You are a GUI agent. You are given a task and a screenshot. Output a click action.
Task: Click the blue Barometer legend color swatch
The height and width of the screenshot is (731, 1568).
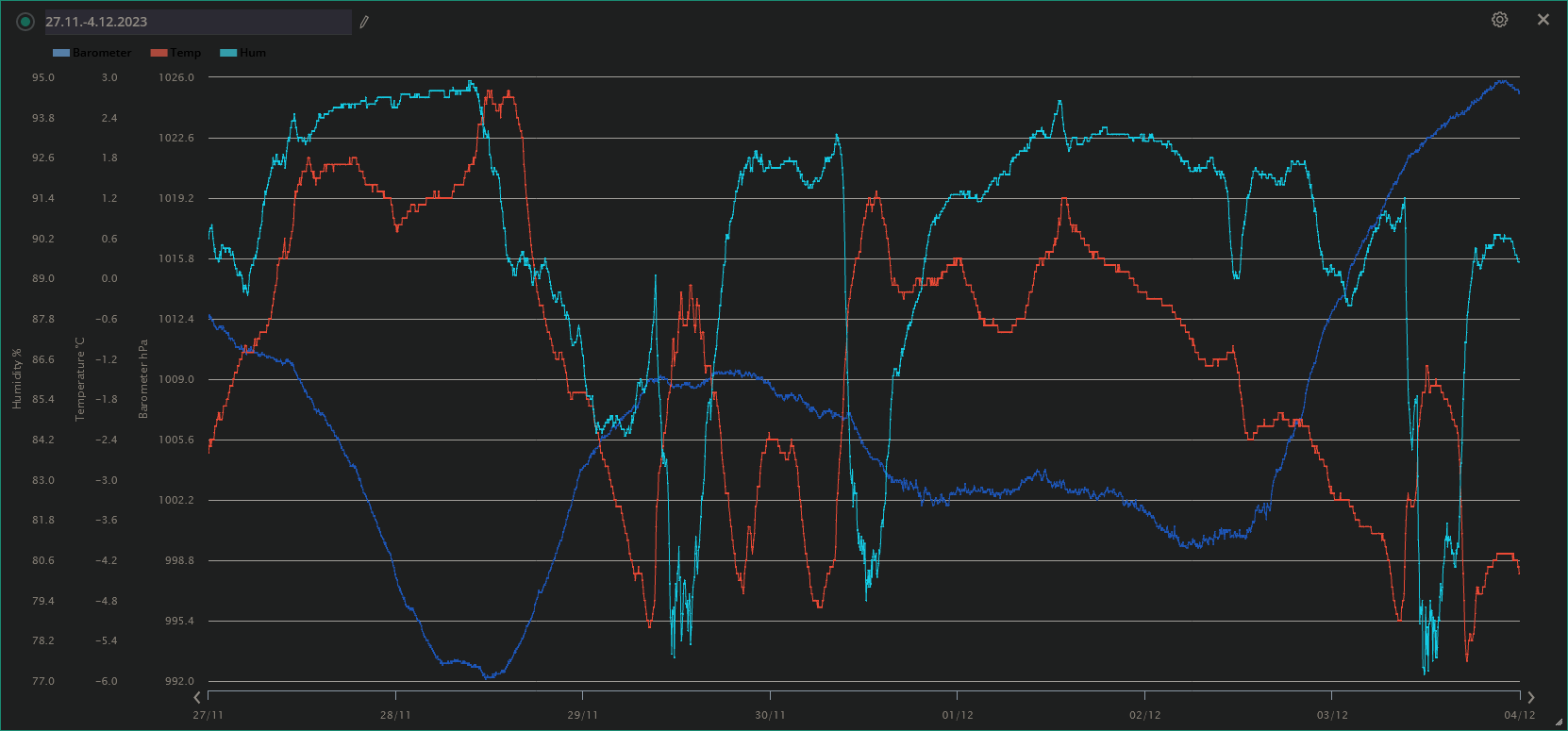[61, 53]
